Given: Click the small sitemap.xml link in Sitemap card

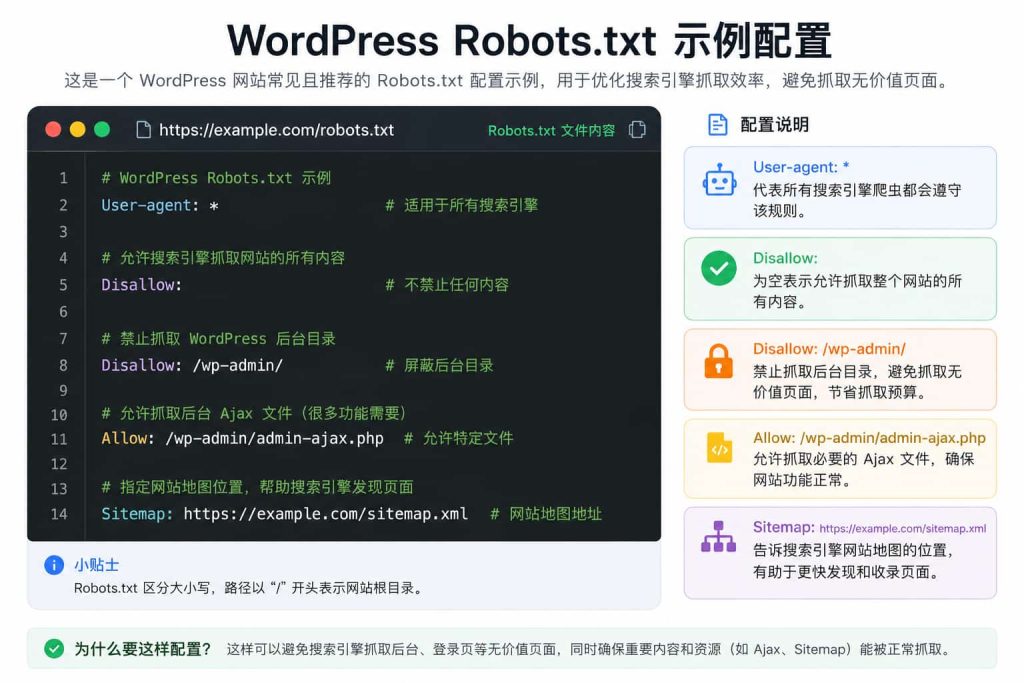Looking at the screenshot, I should pyautogui.click(x=903, y=528).
